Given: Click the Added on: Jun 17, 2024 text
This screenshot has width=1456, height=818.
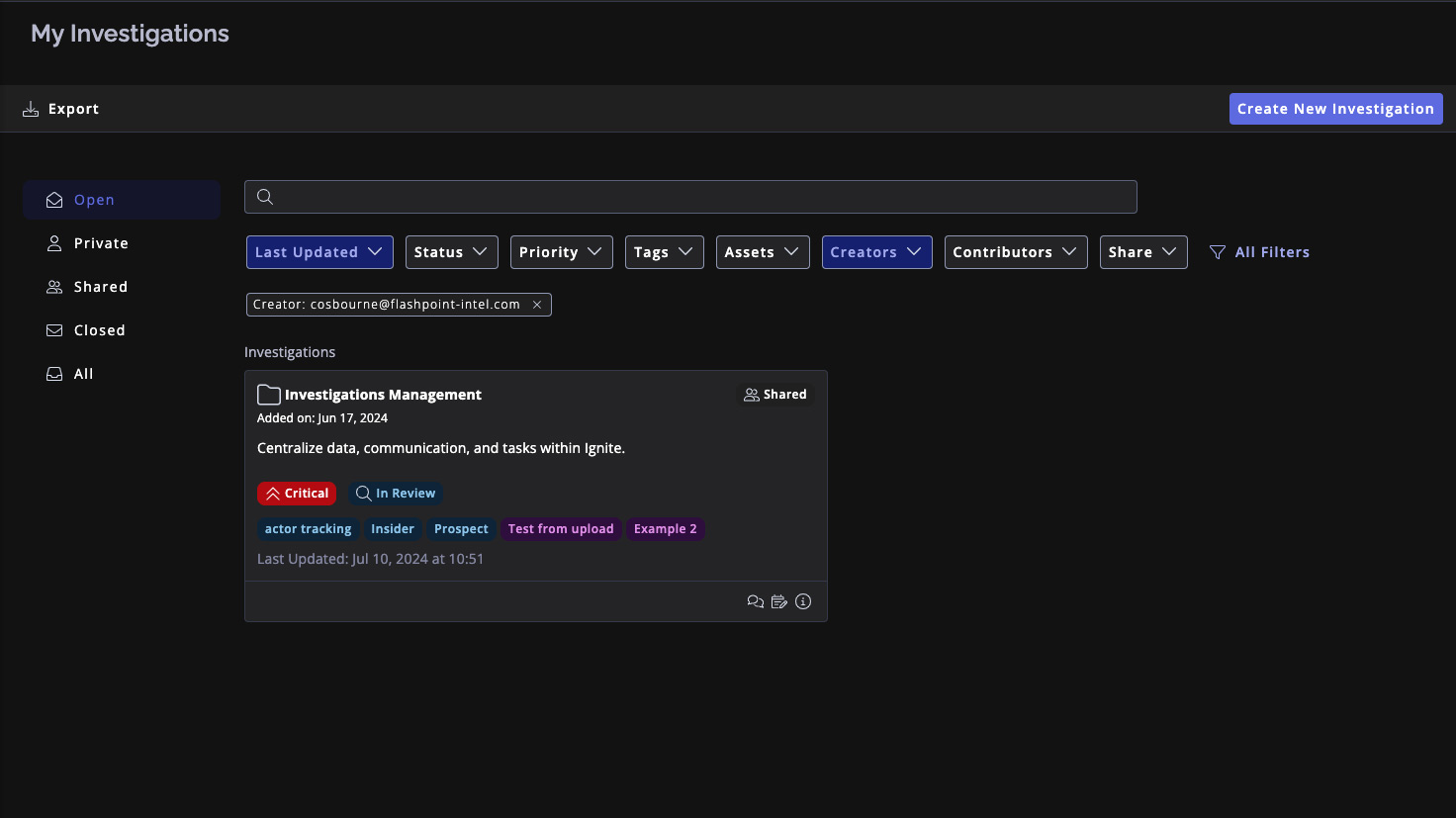Looking at the screenshot, I should click(x=322, y=418).
